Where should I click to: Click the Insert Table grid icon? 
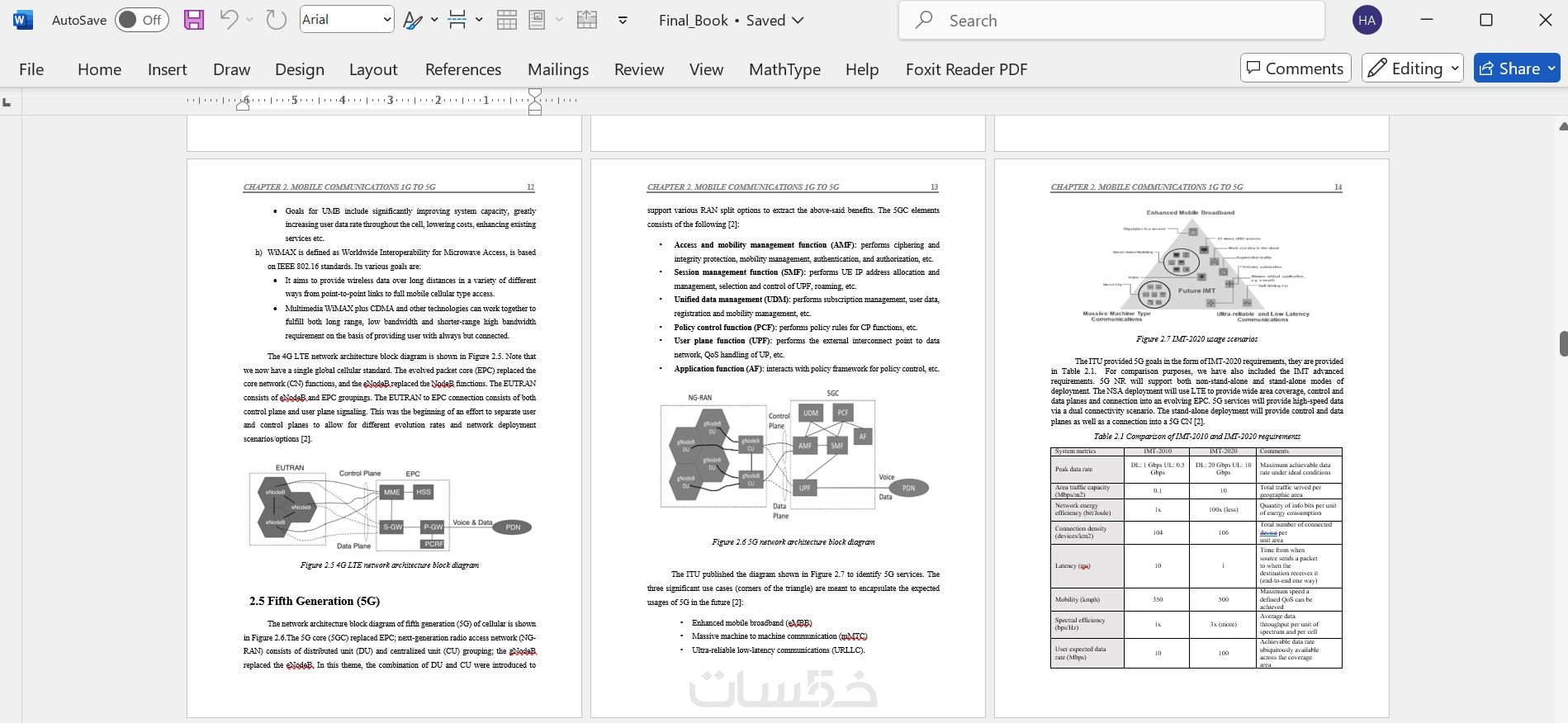[x=506, y=20]
